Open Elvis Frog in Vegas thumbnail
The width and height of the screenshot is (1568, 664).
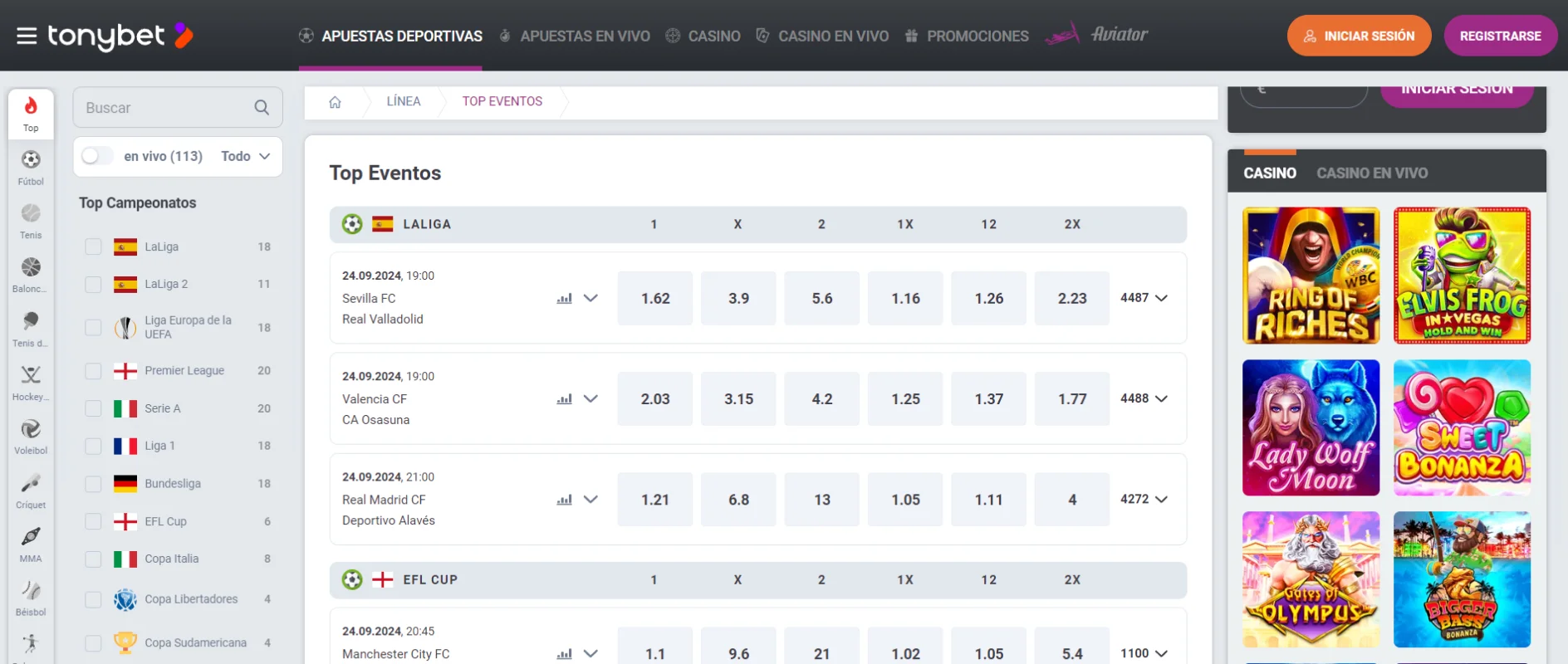(x=1462, y=276)
